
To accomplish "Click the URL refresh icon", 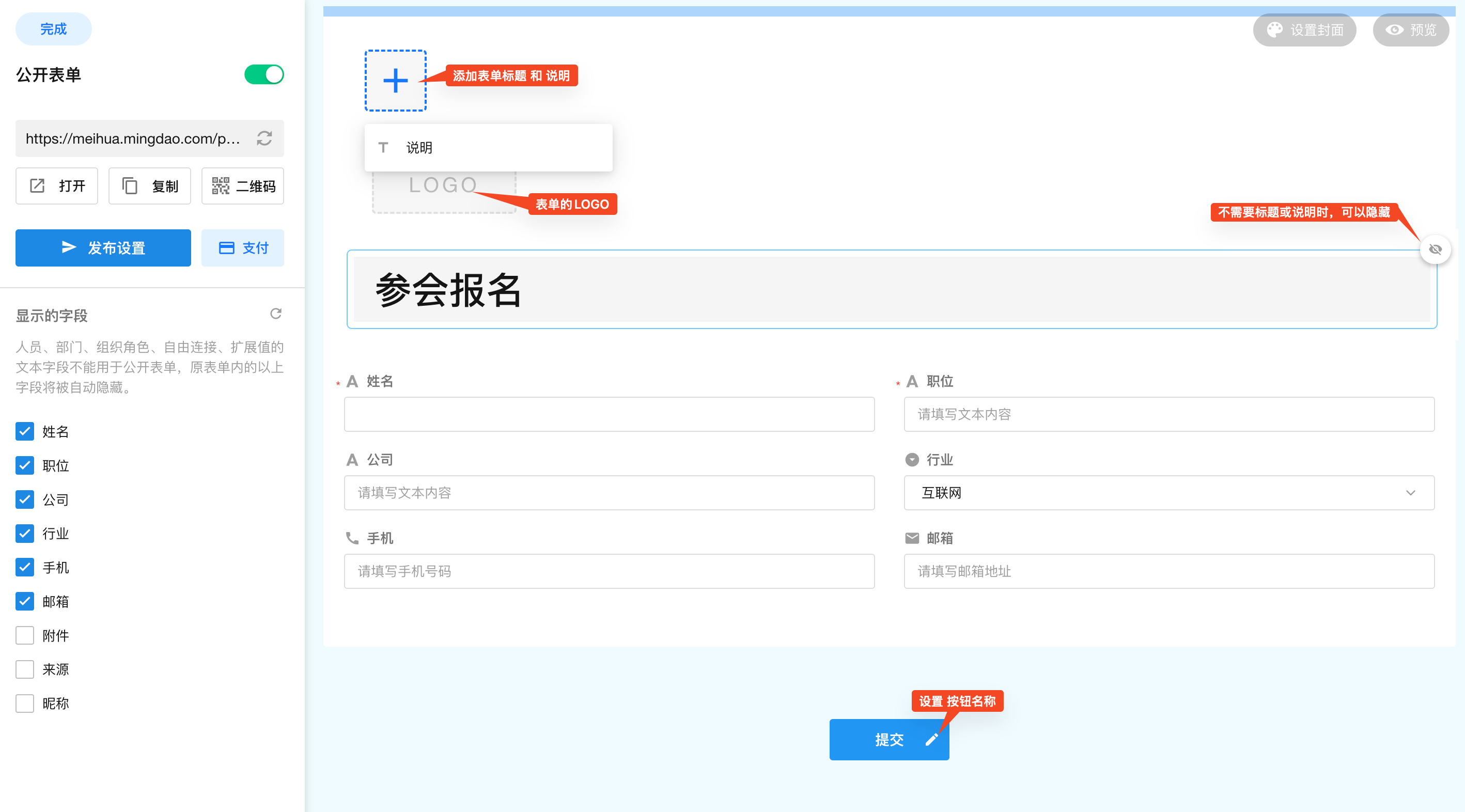I will (x=264, y=138).
